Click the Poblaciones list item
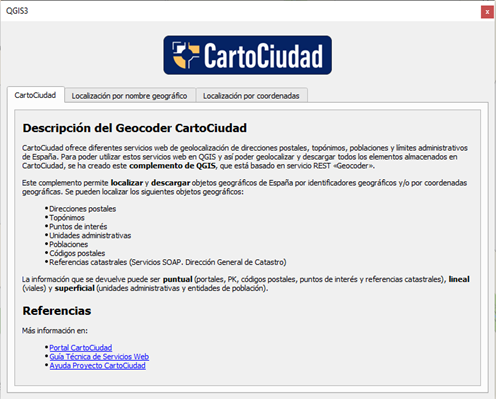 tap(69, 244)
